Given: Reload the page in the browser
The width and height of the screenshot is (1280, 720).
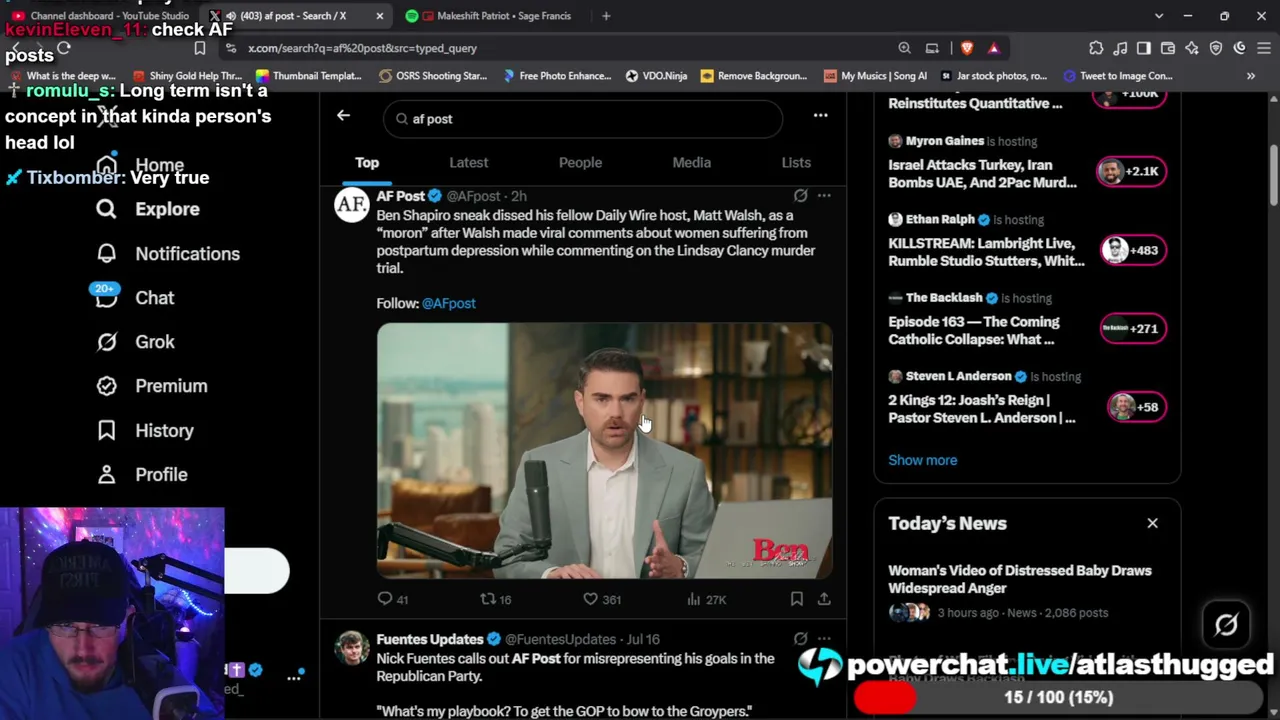Looking at the screenshot, I should tap(64, 48).
